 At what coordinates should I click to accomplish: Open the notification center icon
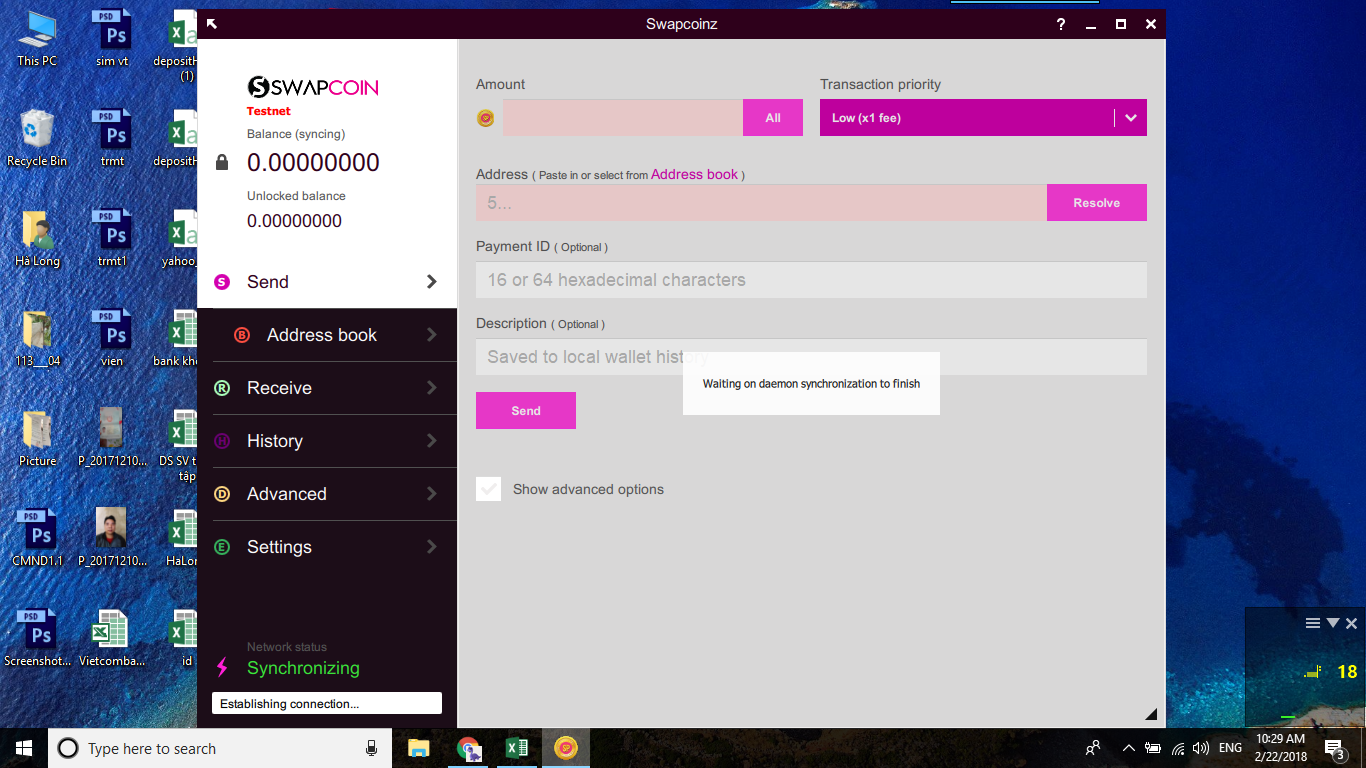point(1334,749)
